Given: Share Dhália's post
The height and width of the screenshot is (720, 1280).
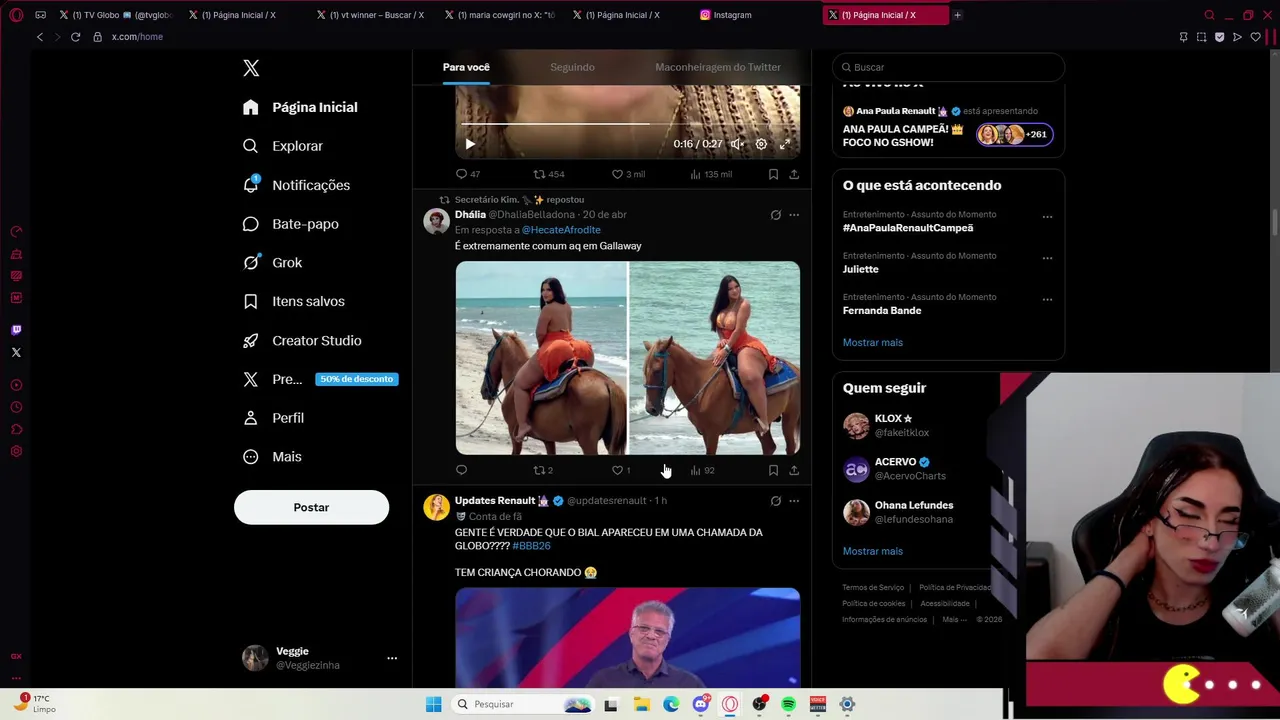Looking at the screenshot, I should [794, 470].
